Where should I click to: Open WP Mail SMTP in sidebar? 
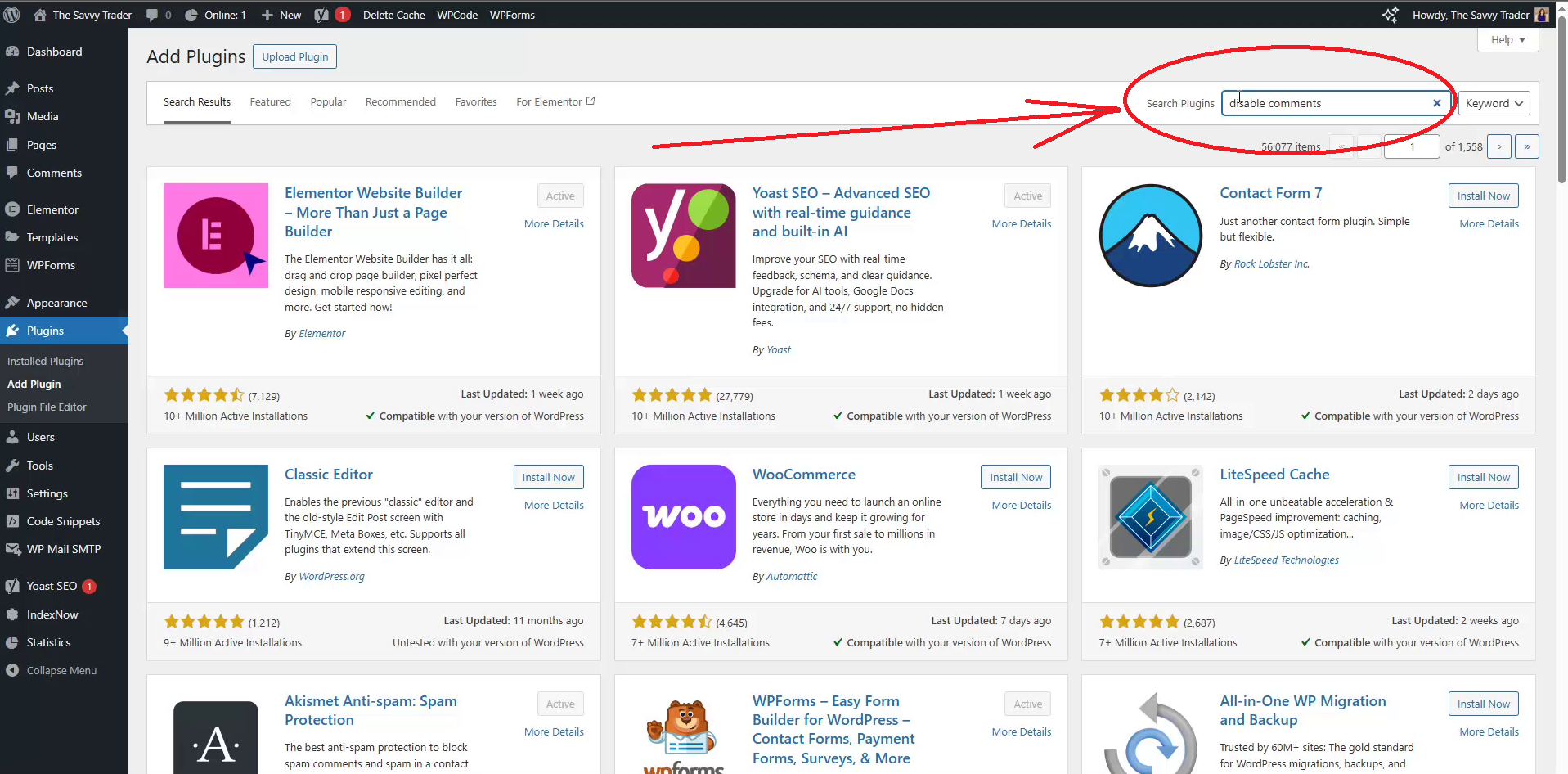tap(63, 549)
